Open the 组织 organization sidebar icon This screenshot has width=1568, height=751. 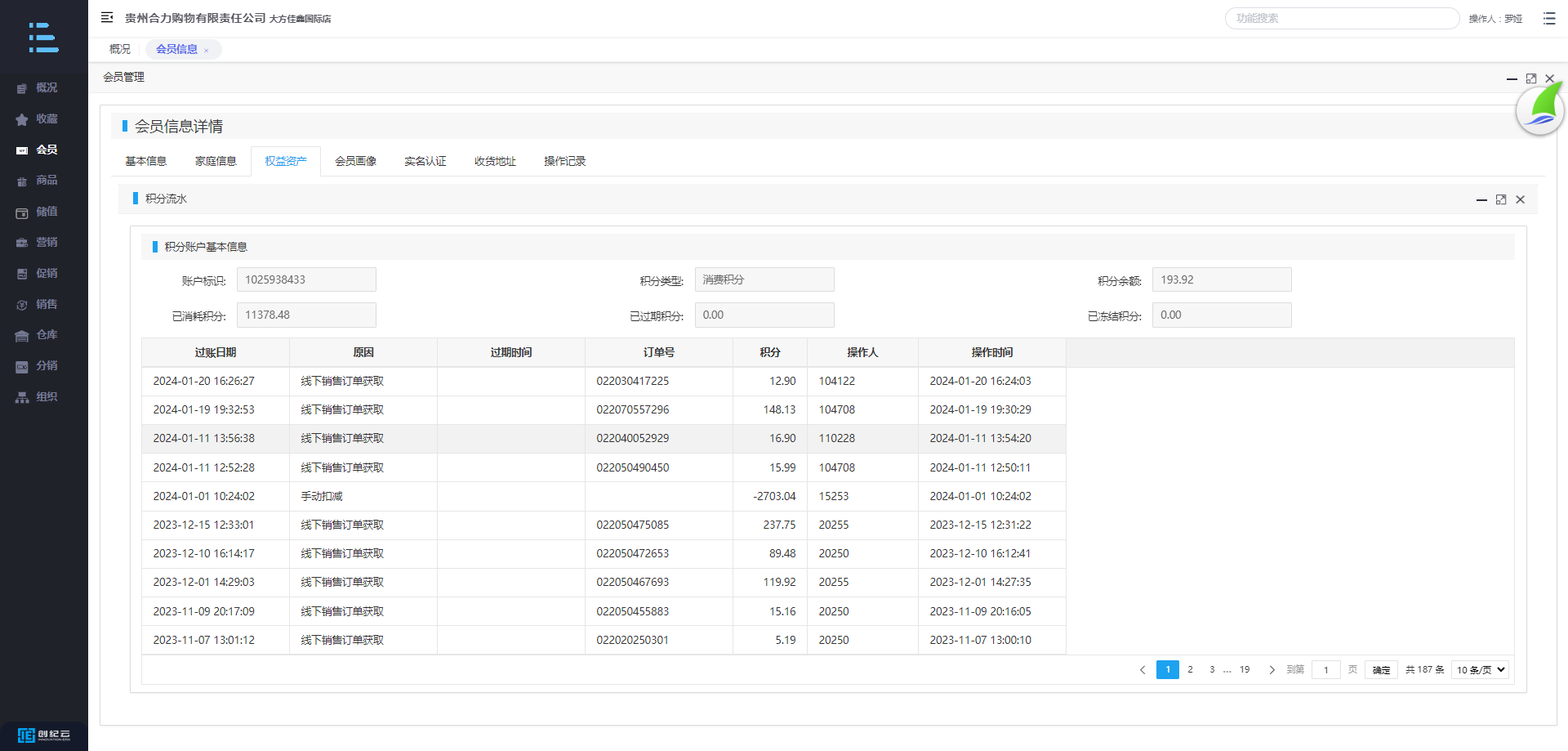tap(22, 397)
